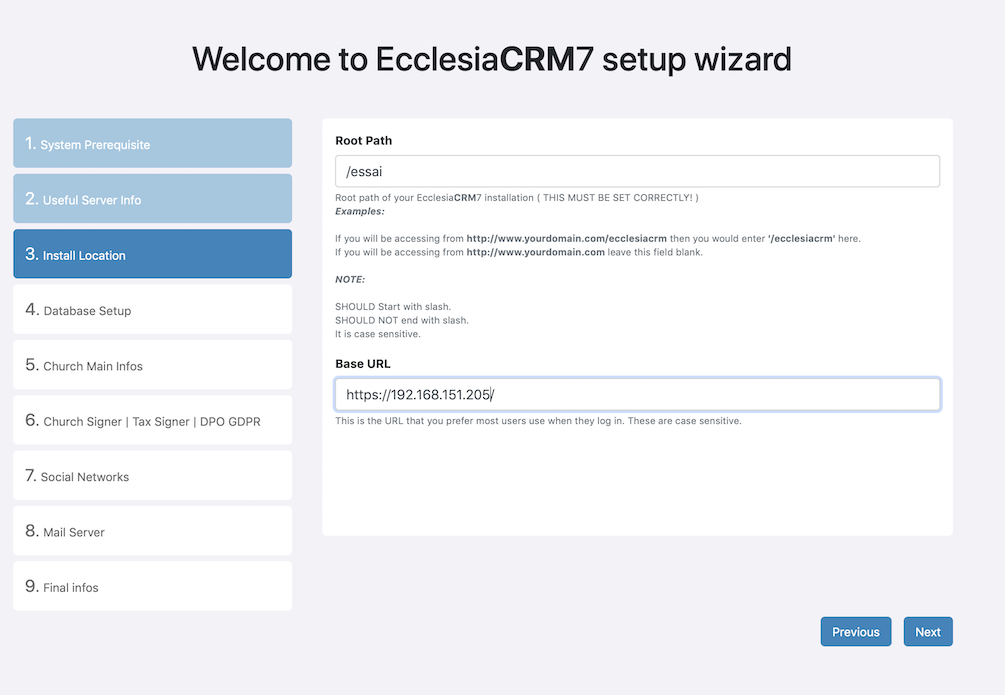1005x695 pixels.
Task: Click the Previous button
Action: [x=856, y=632]
